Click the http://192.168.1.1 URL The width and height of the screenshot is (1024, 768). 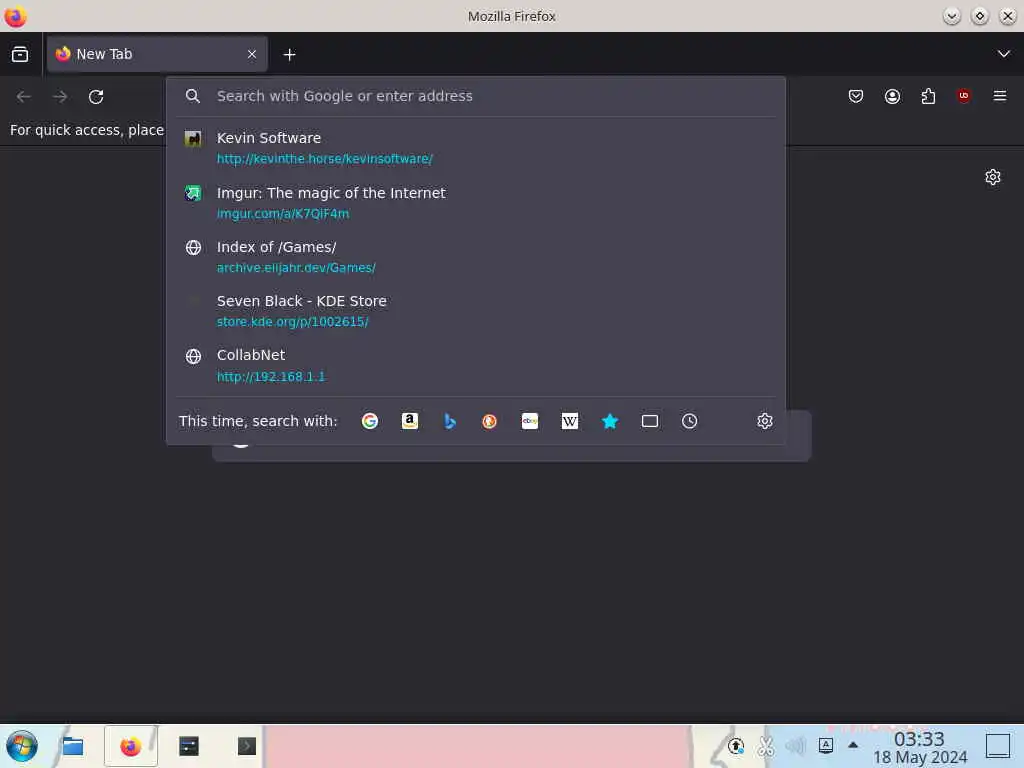270,377
